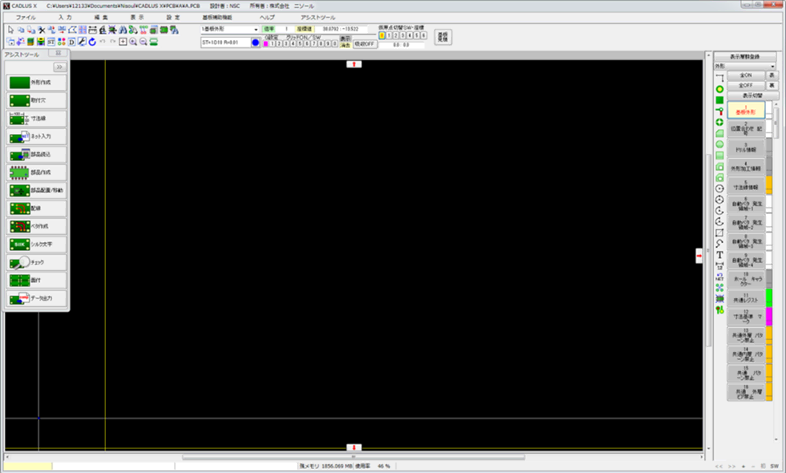786x473 pixels.
Task: Select the empty rectangle outline tool
Action: click(x=719, y=232)
